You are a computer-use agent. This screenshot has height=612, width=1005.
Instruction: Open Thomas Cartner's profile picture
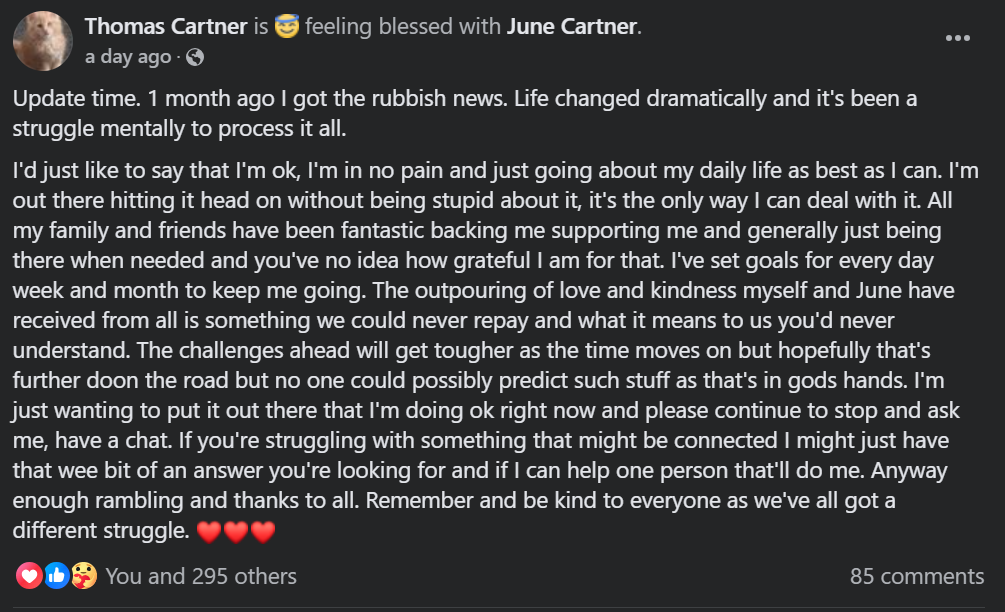click(x=42, y=40)
